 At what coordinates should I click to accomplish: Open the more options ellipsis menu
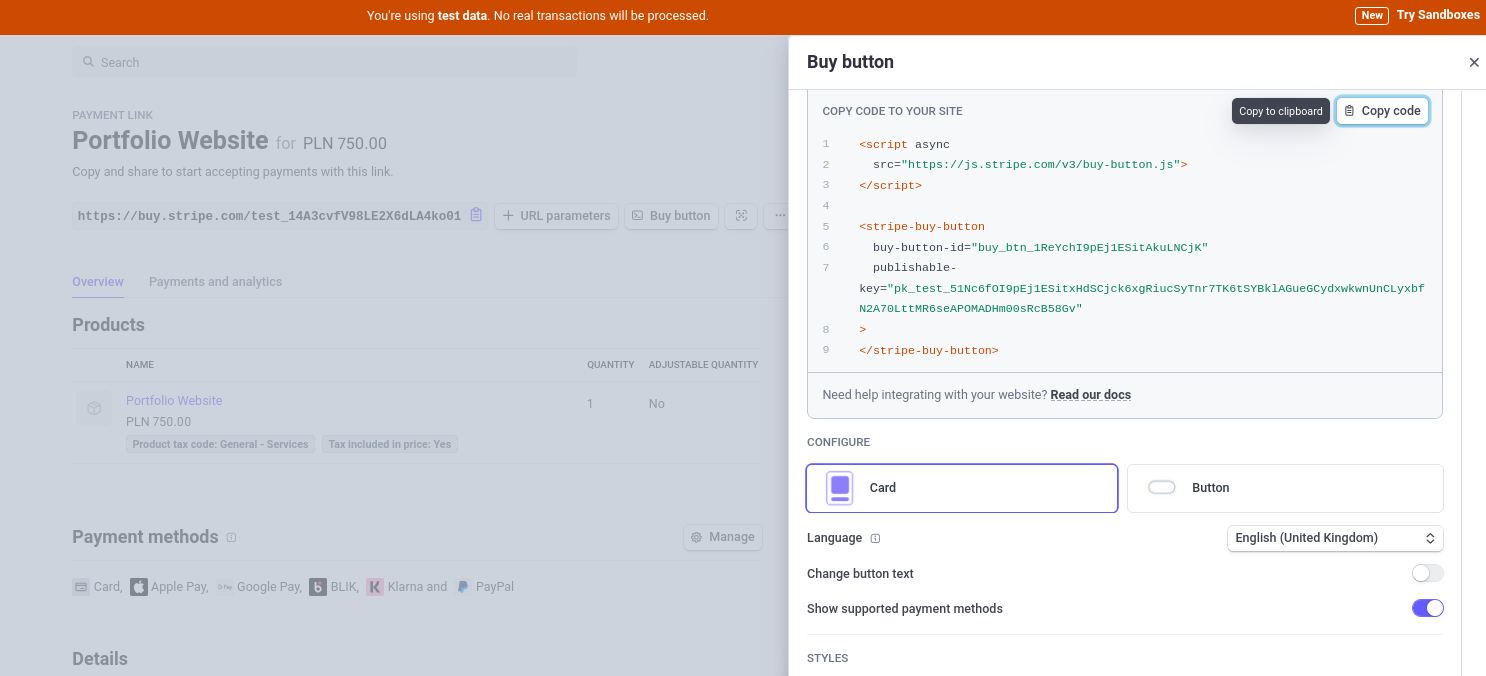click(777, 216)
